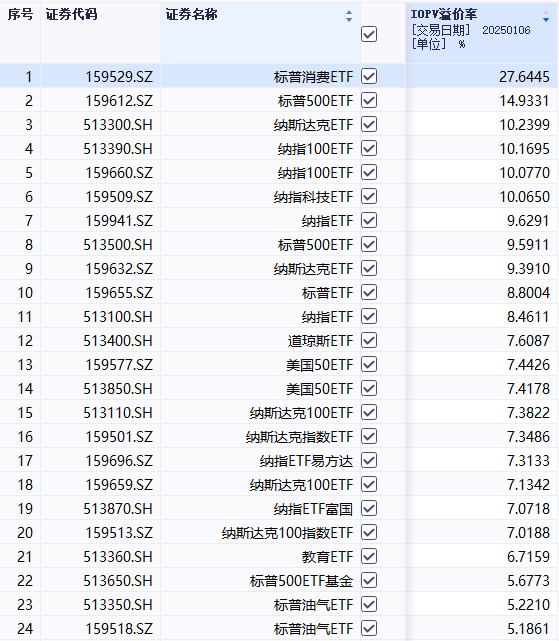
Task: Open 纳斯达克100指数ETF entry
Action: click(x=287, y=533)
